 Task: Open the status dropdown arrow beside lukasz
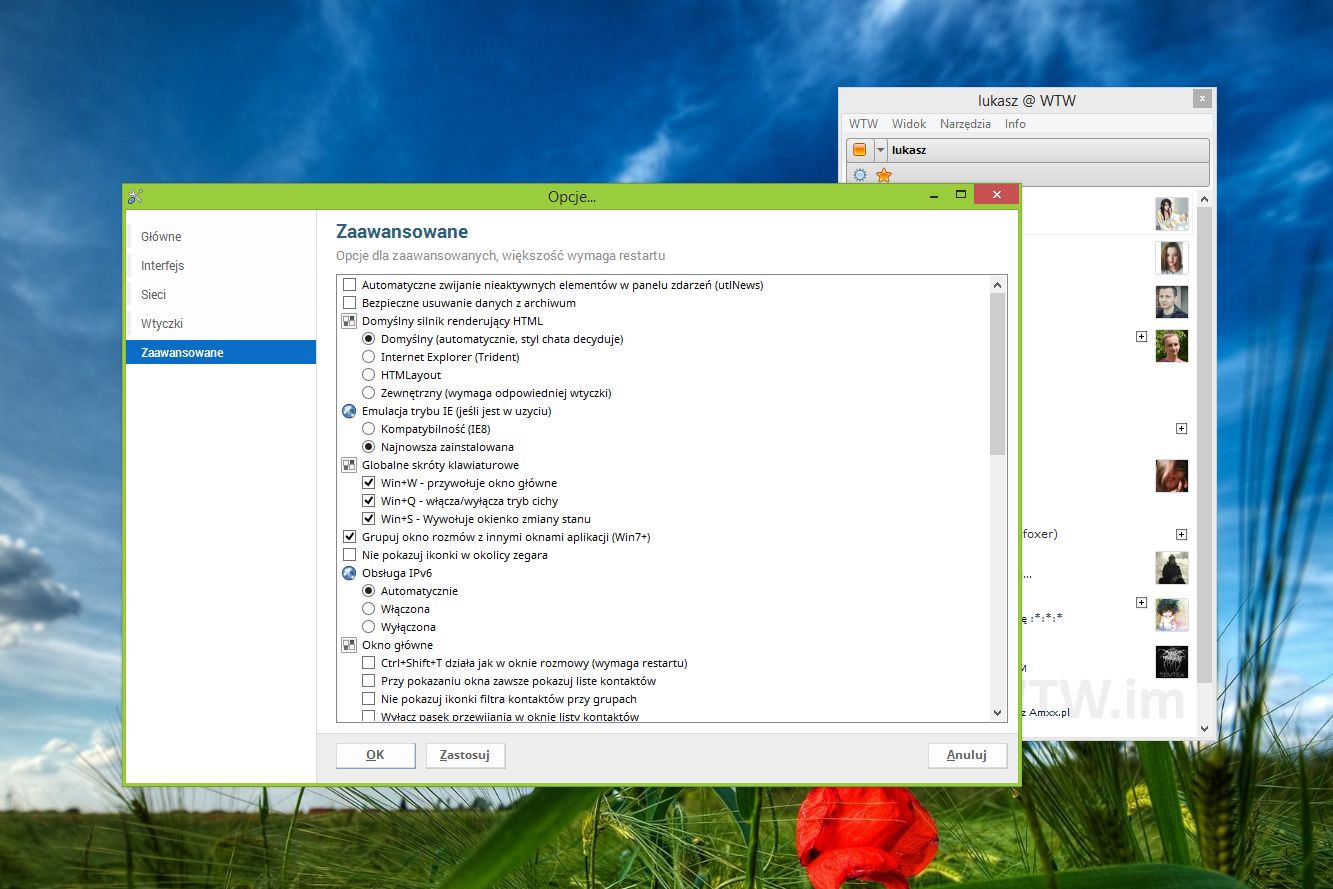[880, 150]
